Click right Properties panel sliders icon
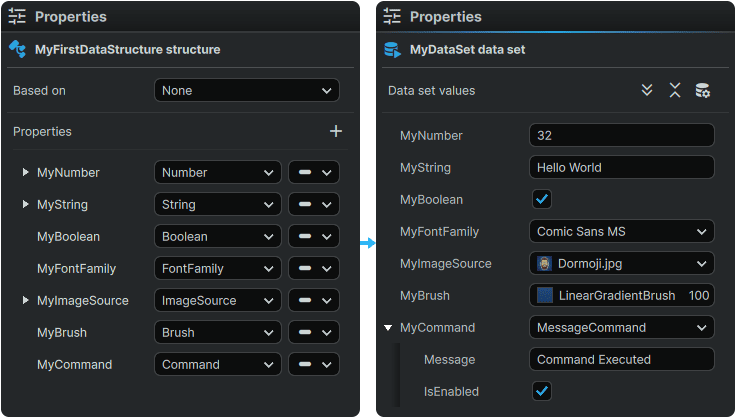736x418 pixels. click(393, 16)
